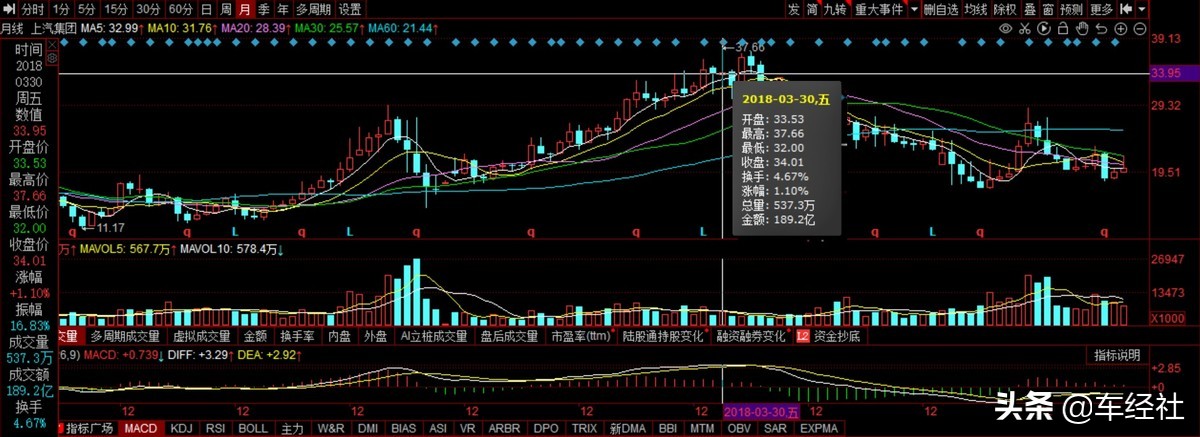This screenshot has height=437, width=1200.
Task: Click the replay play-circle icon
Action: click(1044, 29)
